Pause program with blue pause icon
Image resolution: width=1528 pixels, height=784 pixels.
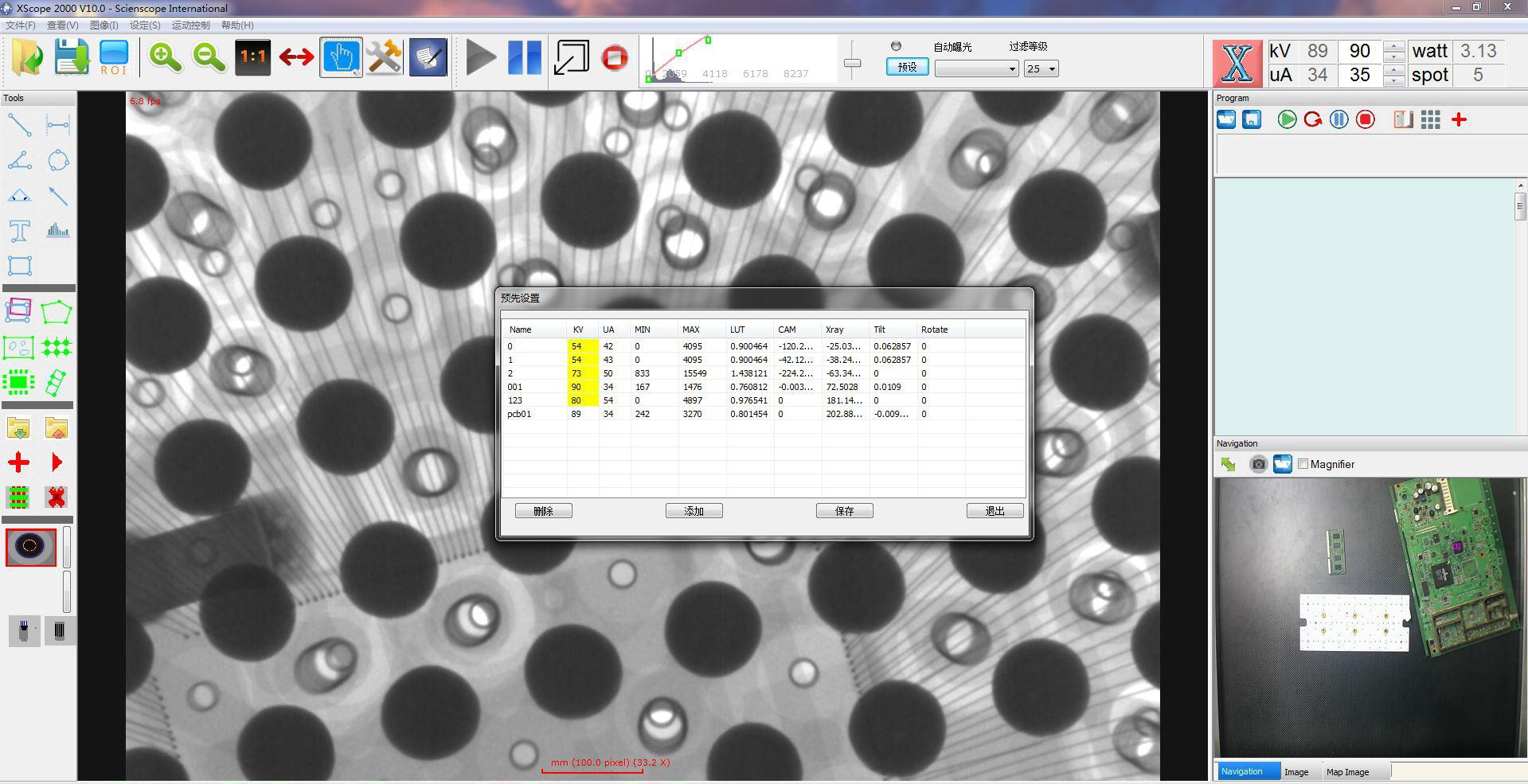point(1339,119)
